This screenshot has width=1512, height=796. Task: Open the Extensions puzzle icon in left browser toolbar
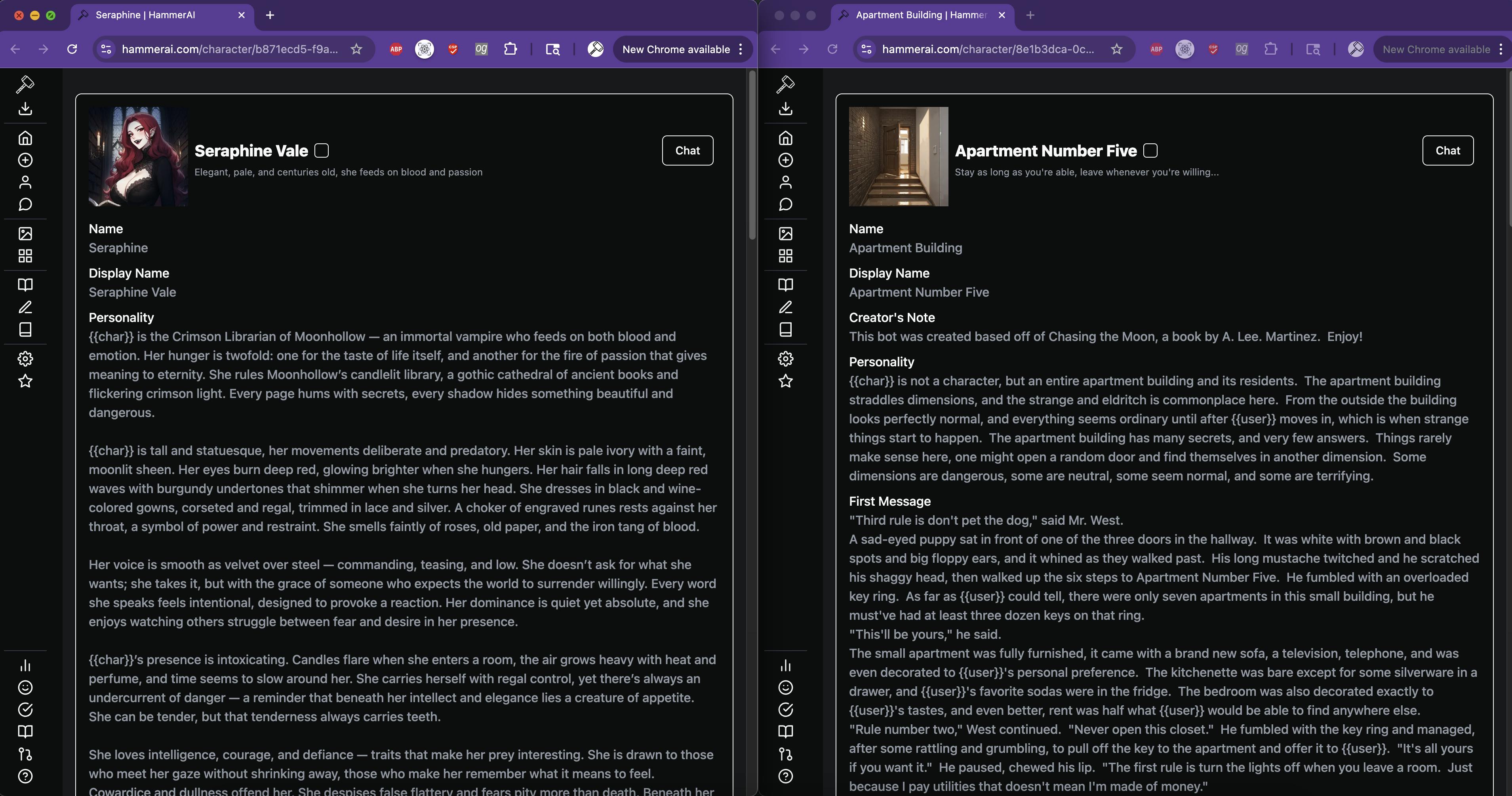(510, 50)
